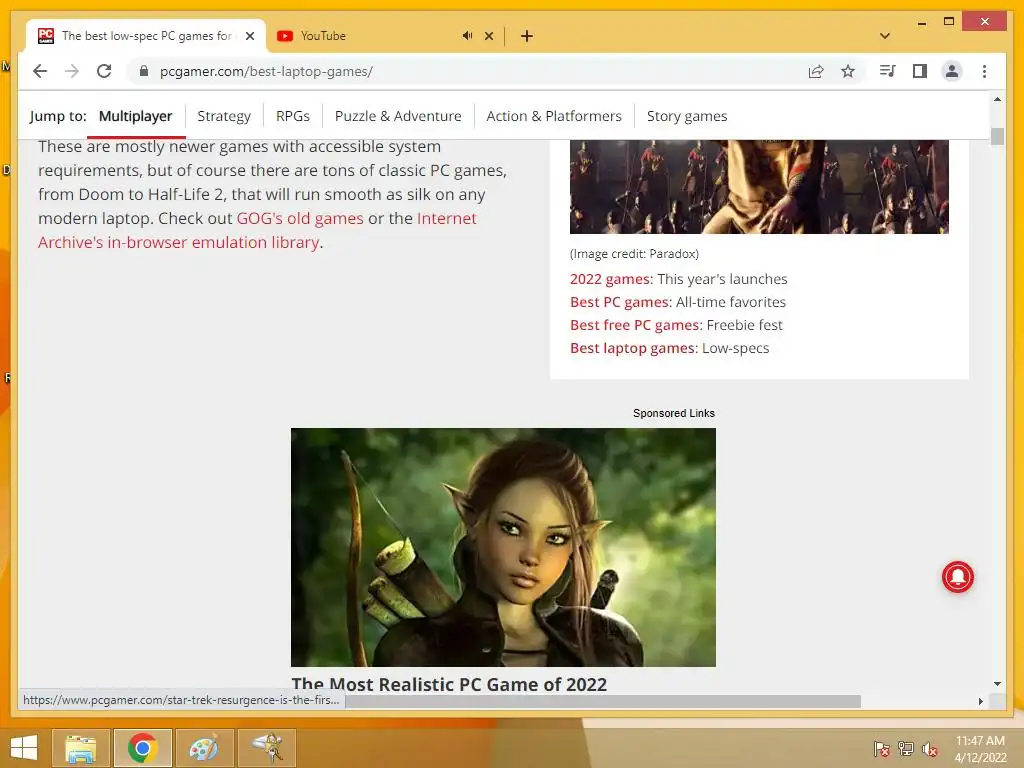Open a new tab with the plus button
This screenshot has height=768, width=1024.
tap(527, 36)
